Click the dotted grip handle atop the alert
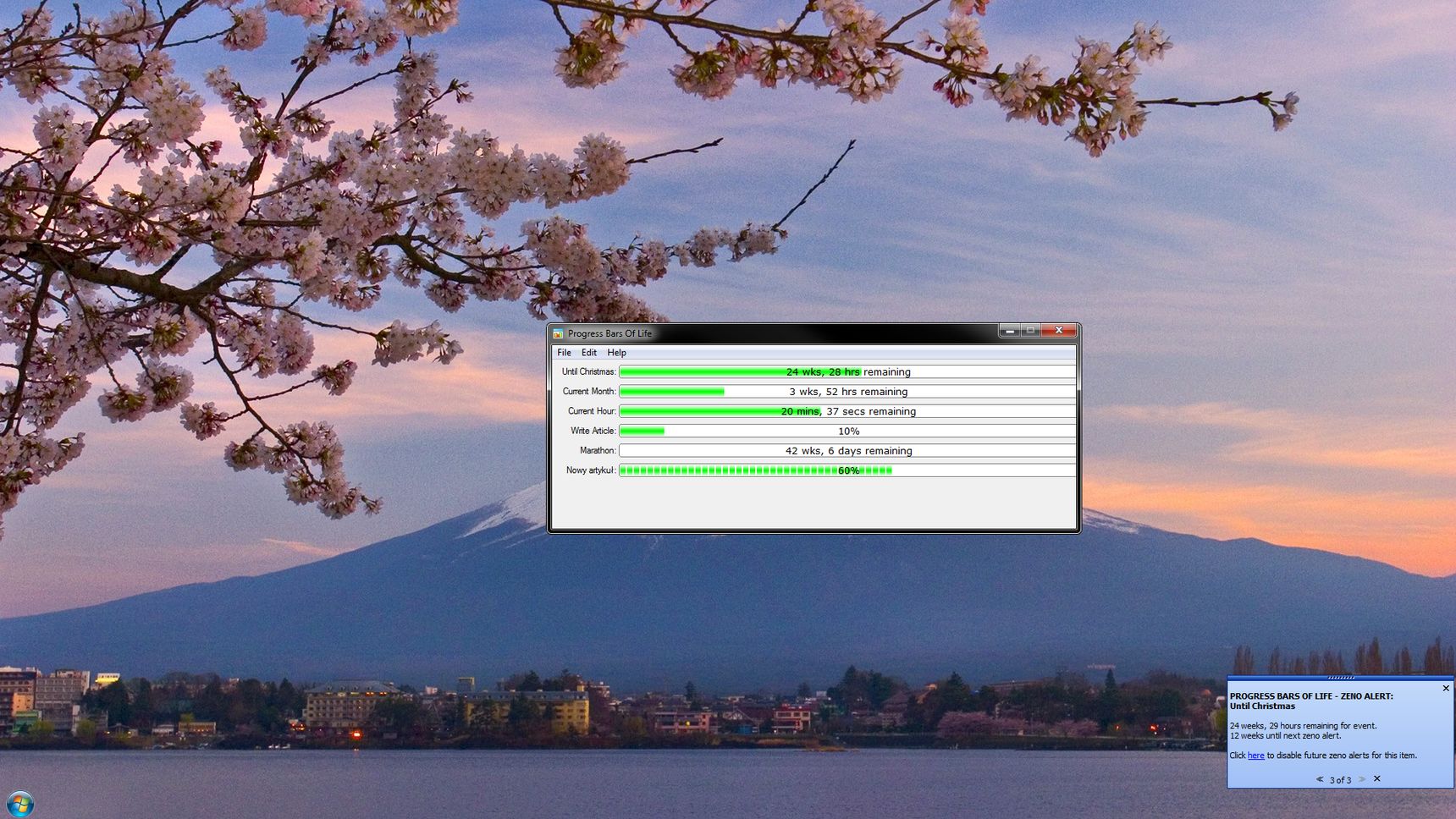This screenshot has width=1456, height=819. point(1341,678)
